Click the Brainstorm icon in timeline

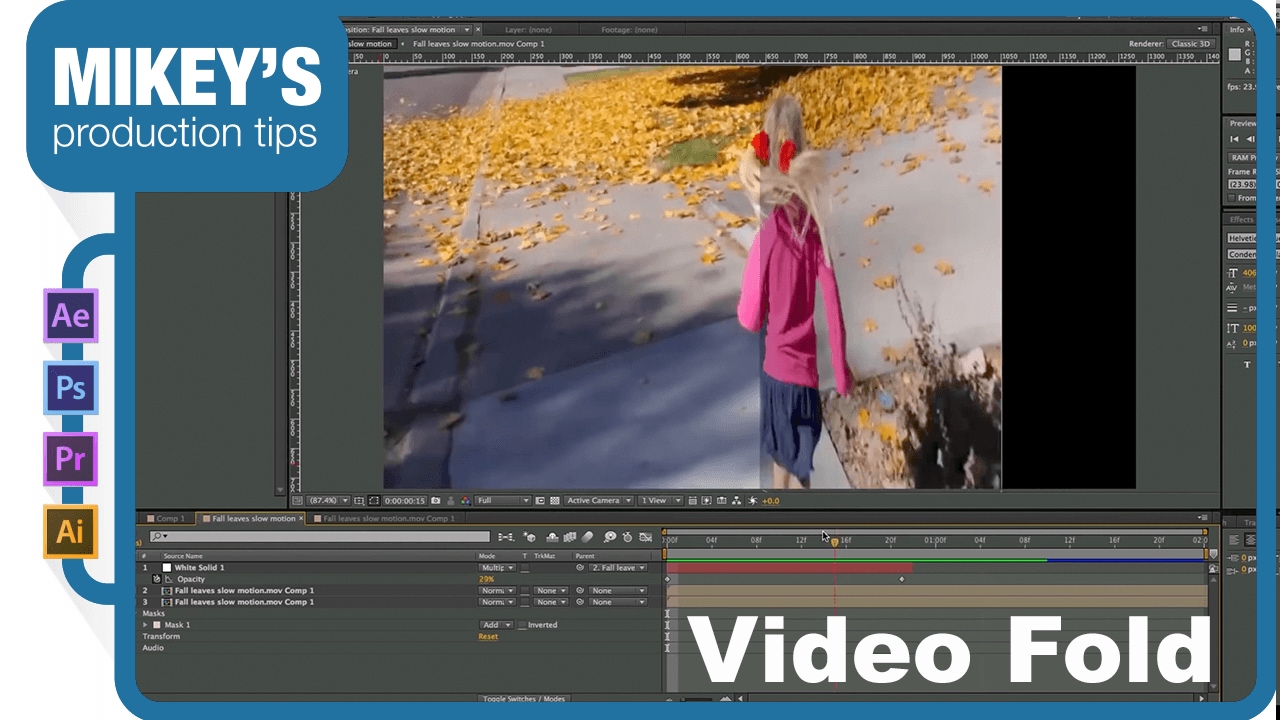[610, 537]
